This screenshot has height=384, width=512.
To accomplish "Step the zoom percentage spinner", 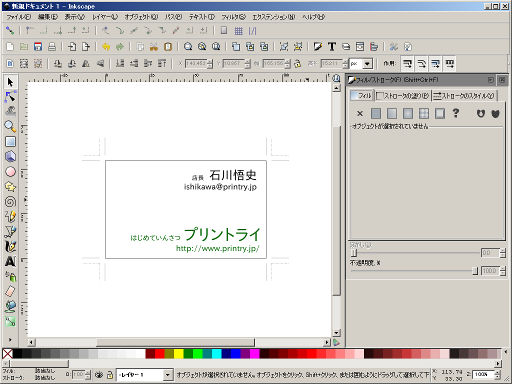I will click(497, 375).
